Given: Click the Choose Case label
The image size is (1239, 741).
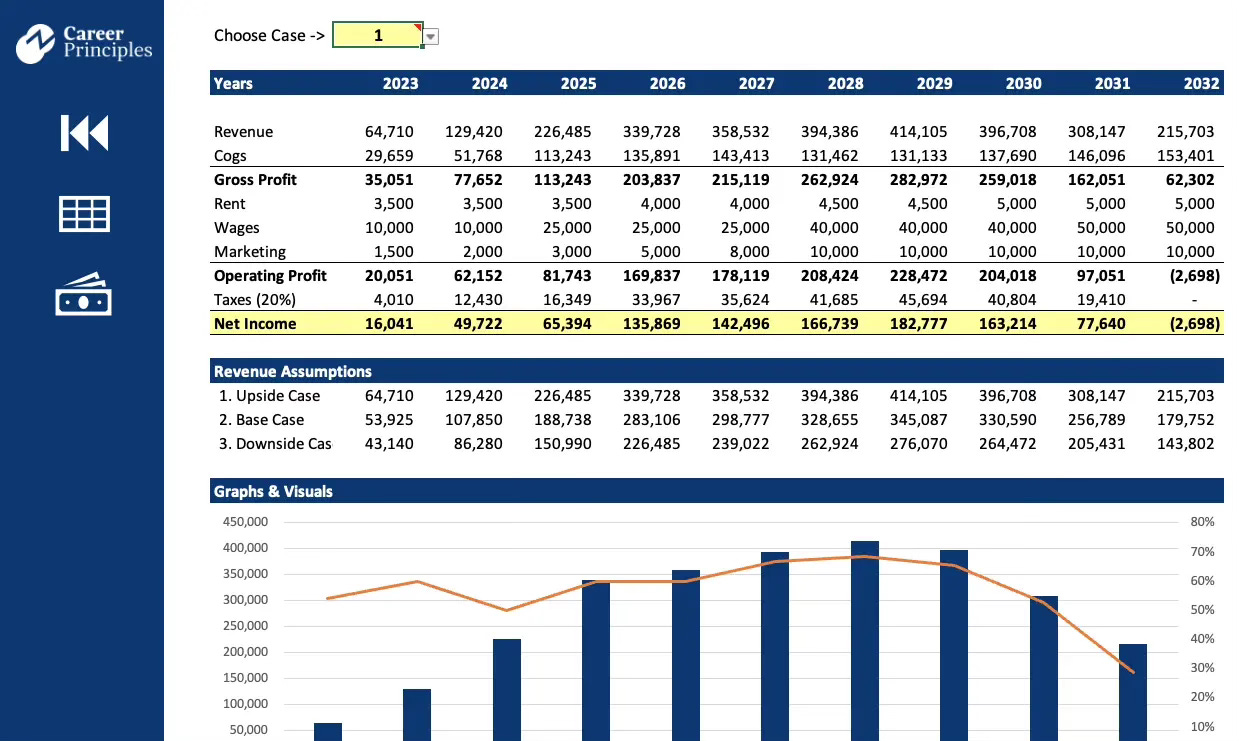Looking at the screenshot, I should [x=269, y=35].
